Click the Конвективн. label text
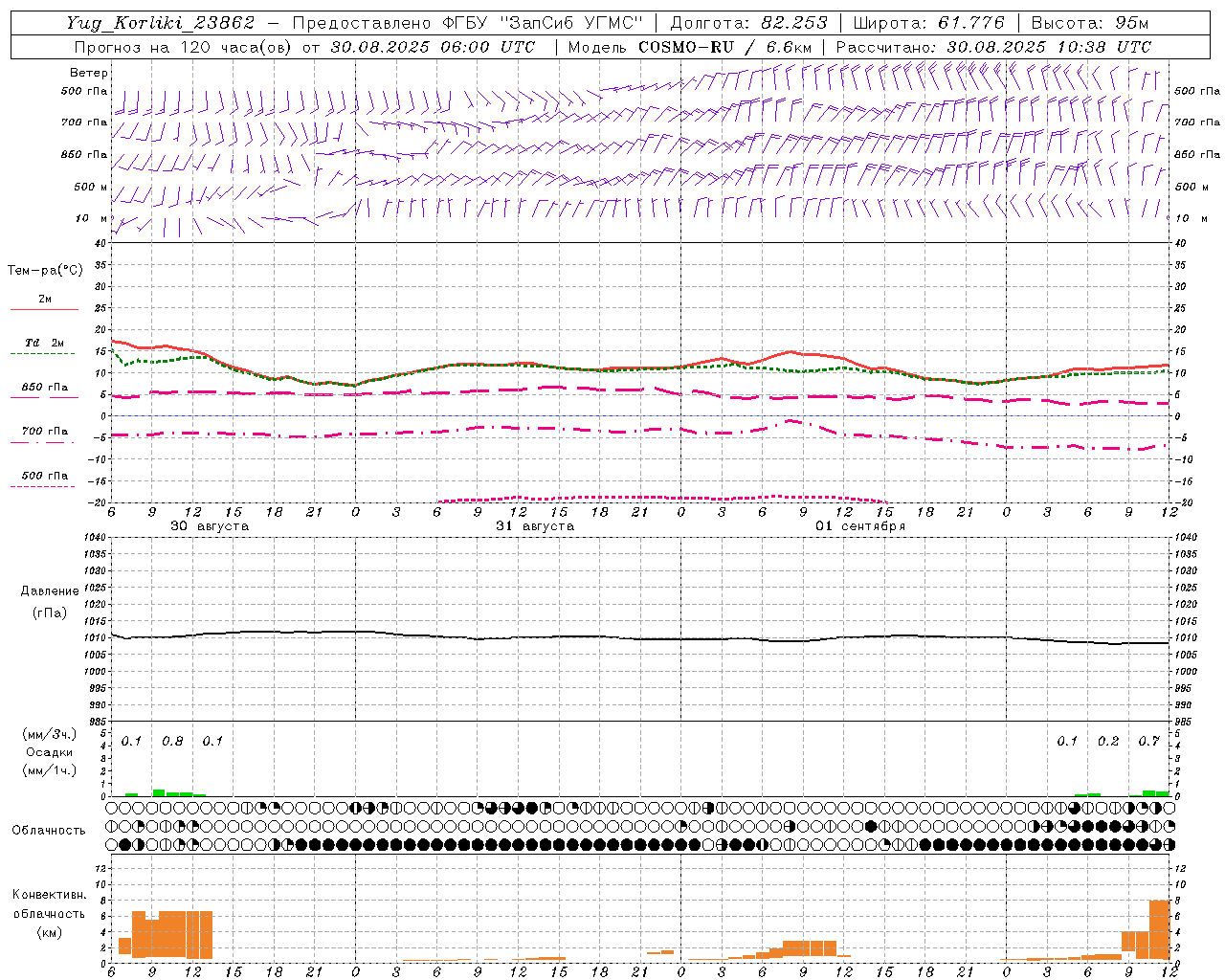Image resolution: width=1225 pixels, height=980 pixels. (x=49, y=895)
